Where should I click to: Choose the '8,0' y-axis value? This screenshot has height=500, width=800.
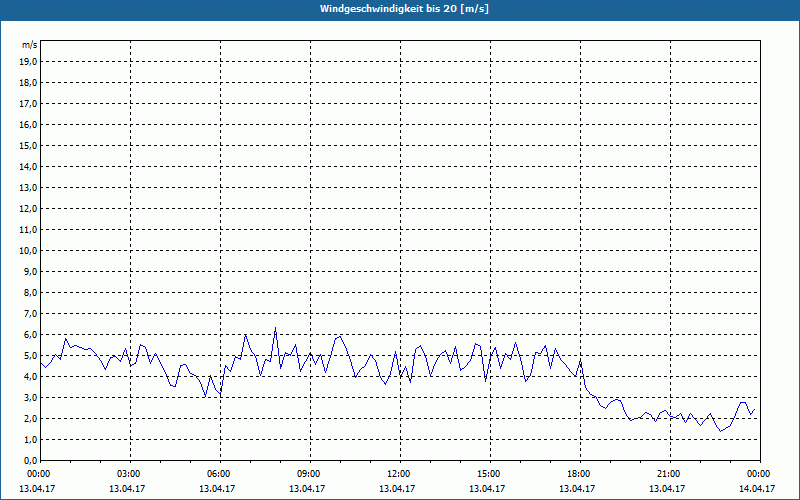pos(31,292)
